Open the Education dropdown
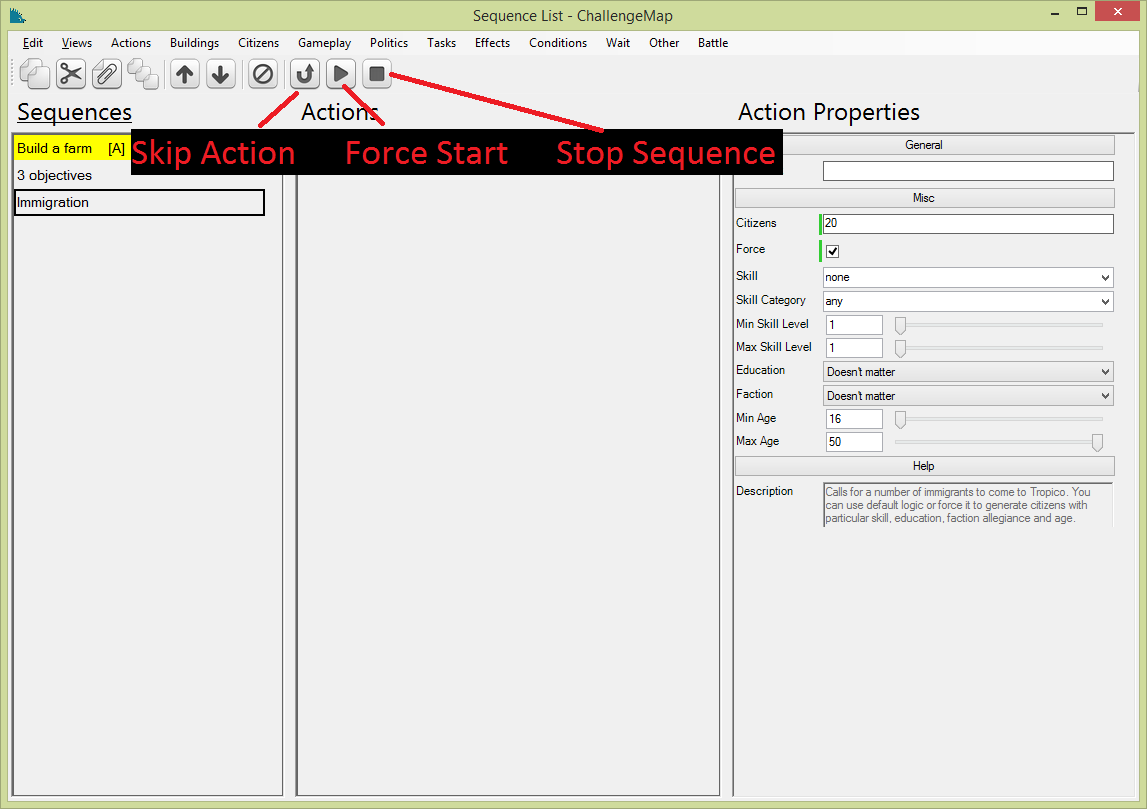 pyautogui.click(x=968, y=372)
